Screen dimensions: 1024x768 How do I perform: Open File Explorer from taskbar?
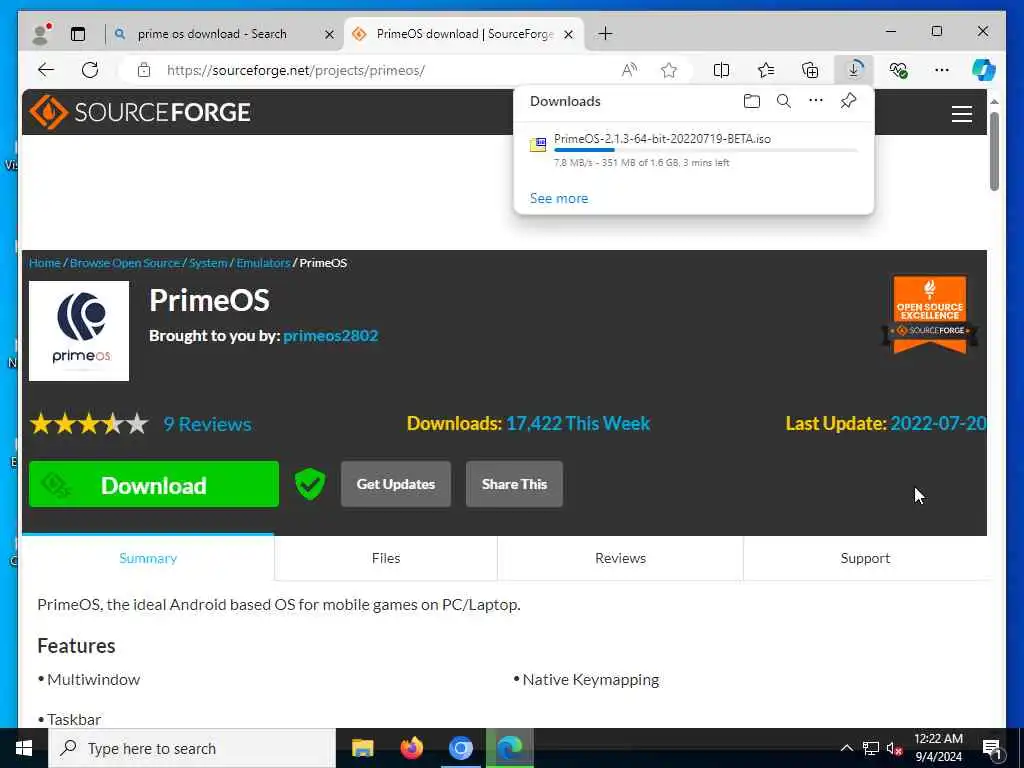[362, 748]
